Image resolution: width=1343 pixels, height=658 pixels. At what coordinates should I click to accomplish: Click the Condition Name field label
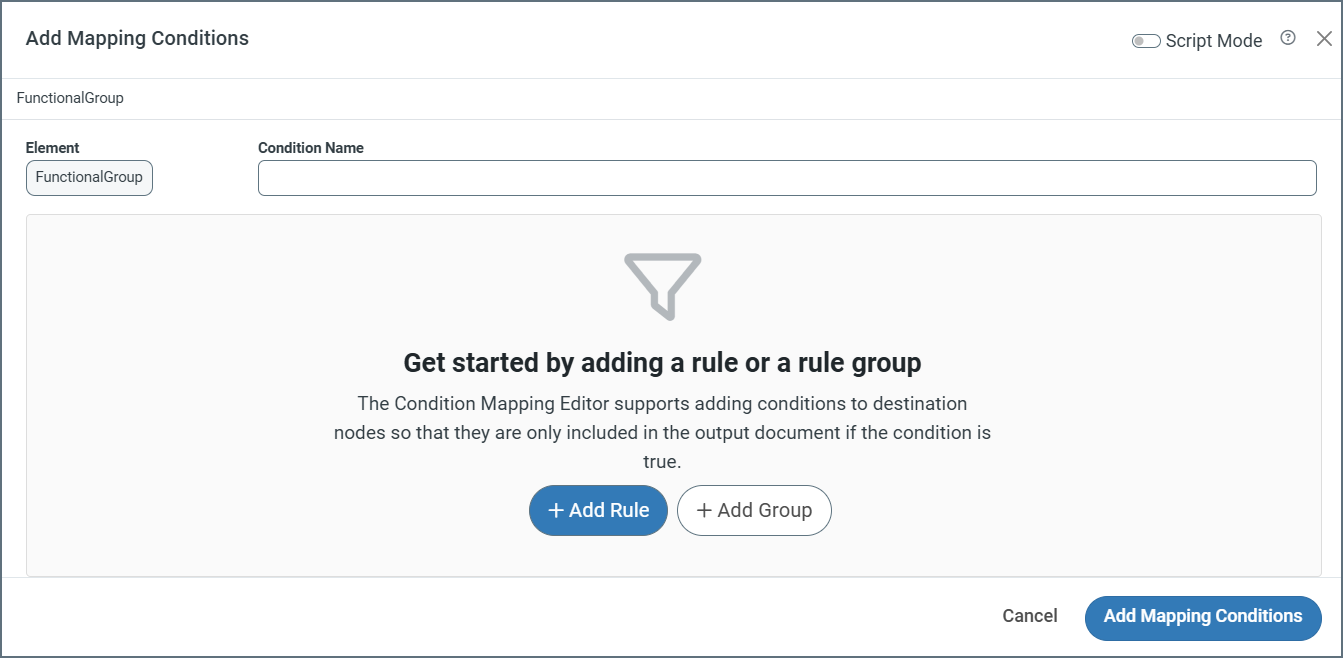[310, 148]
